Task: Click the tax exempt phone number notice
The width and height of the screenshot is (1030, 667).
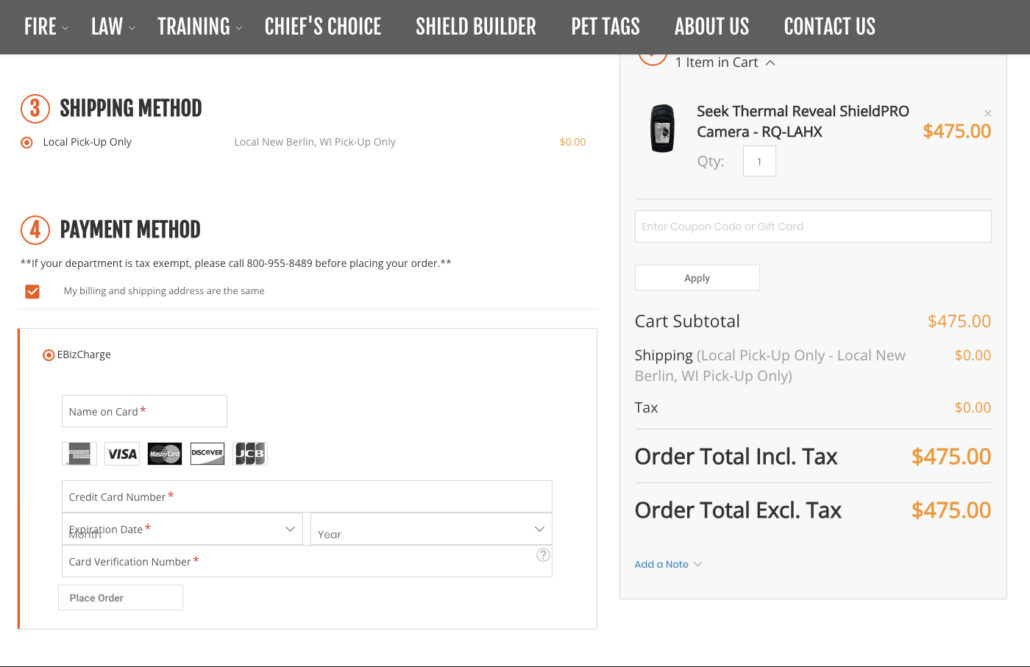Action: 236,263
